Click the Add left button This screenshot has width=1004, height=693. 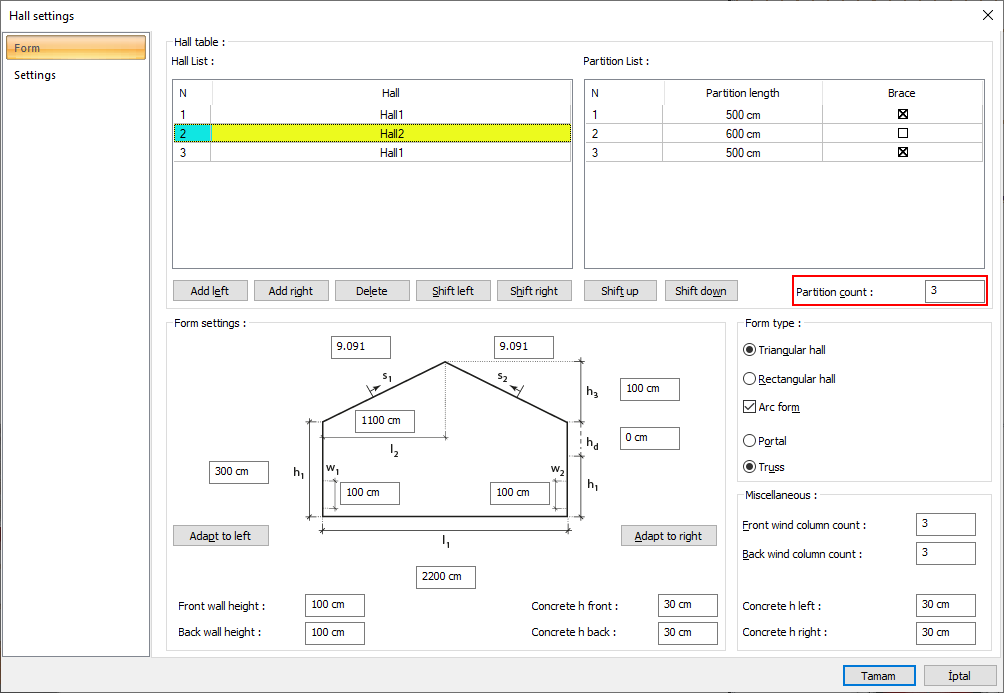209,291
